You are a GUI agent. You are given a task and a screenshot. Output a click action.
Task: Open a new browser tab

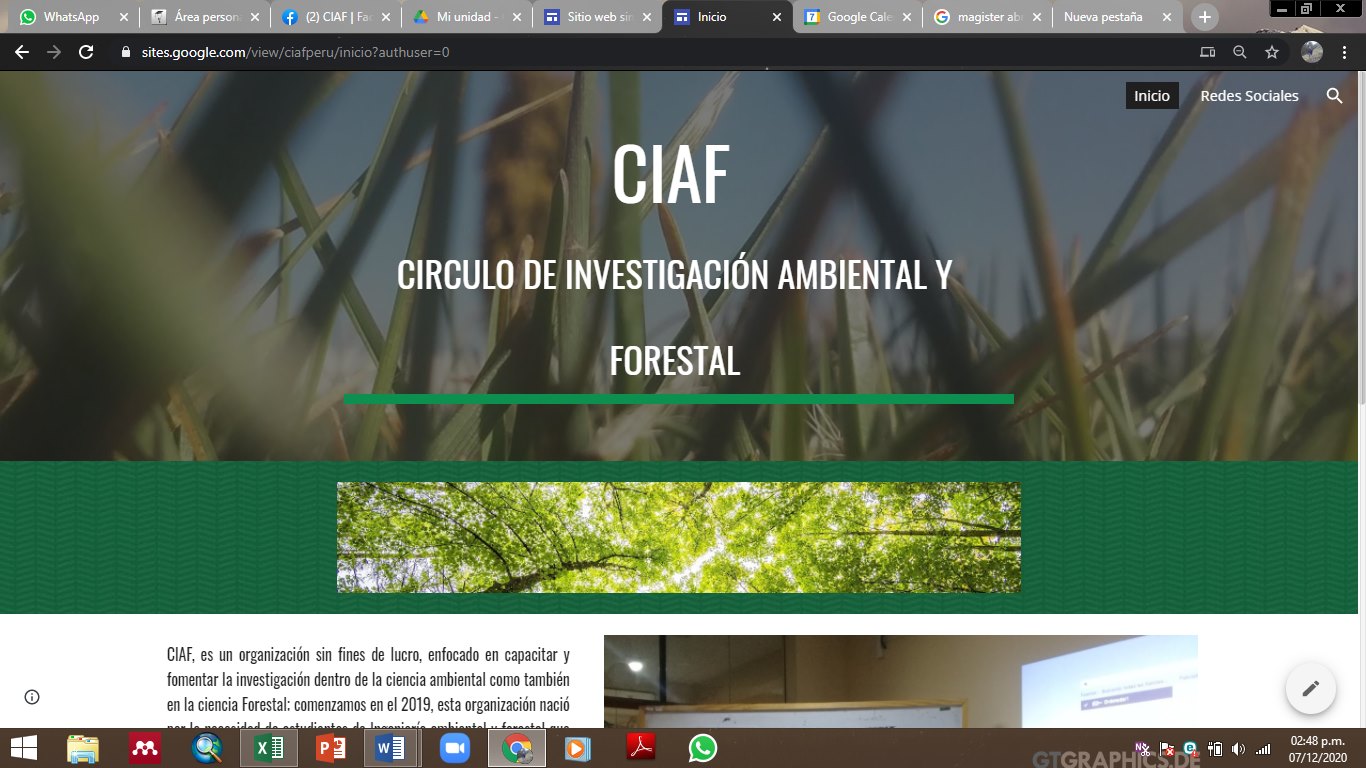[1205, 17]
